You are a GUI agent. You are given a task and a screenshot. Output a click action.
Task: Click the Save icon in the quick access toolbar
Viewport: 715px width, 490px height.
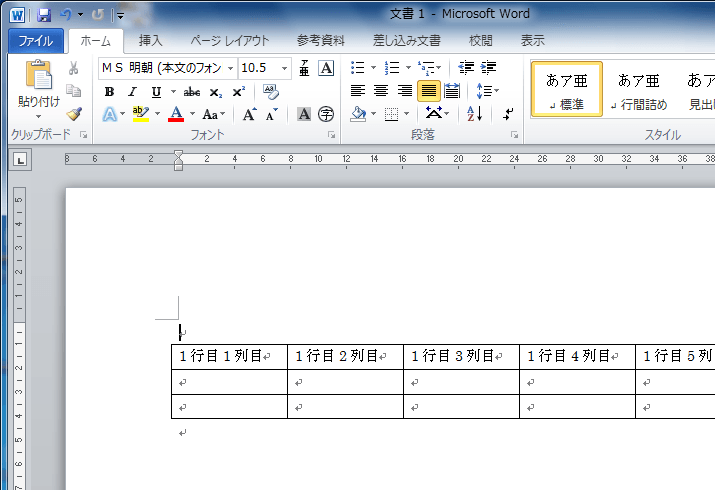tap(44, 15)
